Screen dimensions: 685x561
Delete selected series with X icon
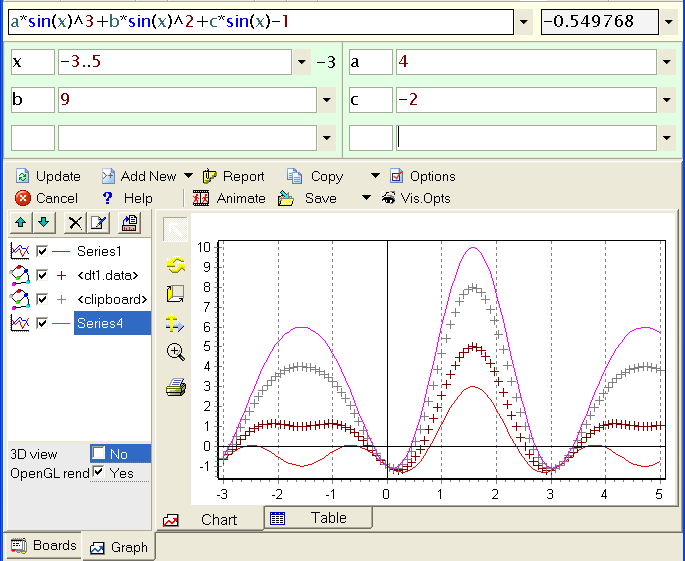coord(75,222)
